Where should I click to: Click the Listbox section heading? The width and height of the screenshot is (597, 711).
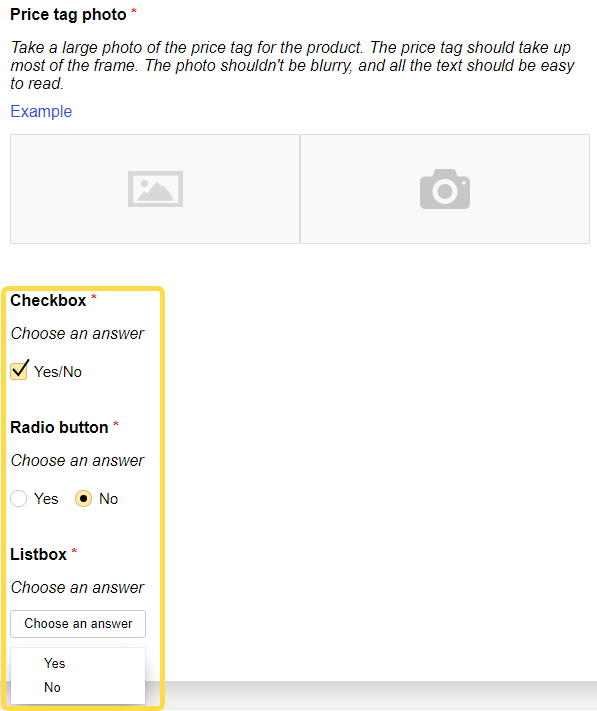pos(39,555)
